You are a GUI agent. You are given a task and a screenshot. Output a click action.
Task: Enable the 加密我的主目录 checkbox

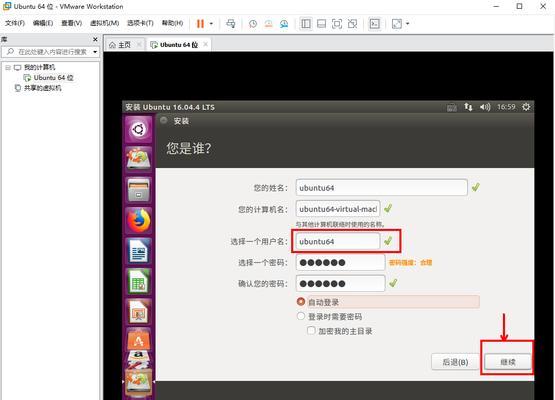coord(311,331)
